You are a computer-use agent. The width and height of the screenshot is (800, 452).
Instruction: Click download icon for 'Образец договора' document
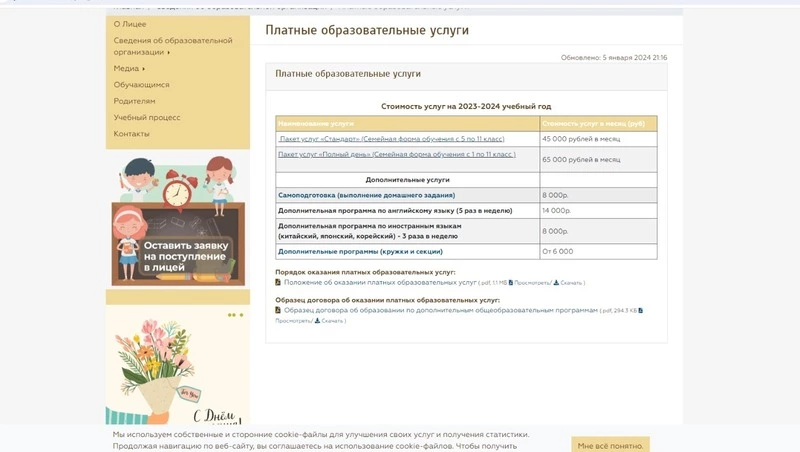click(317, 321)
